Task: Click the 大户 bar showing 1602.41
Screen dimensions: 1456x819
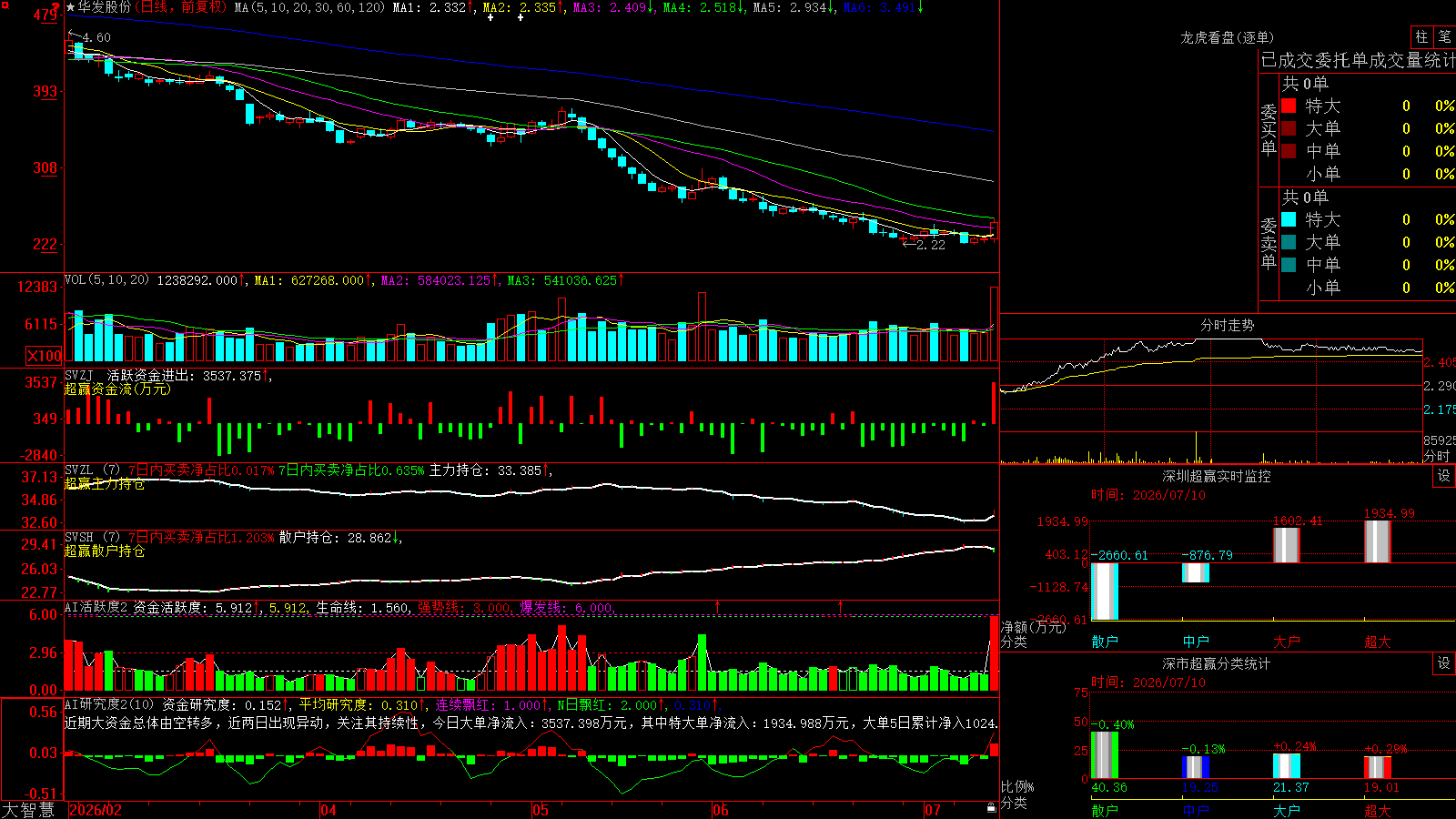Action: pos(1287,546)
